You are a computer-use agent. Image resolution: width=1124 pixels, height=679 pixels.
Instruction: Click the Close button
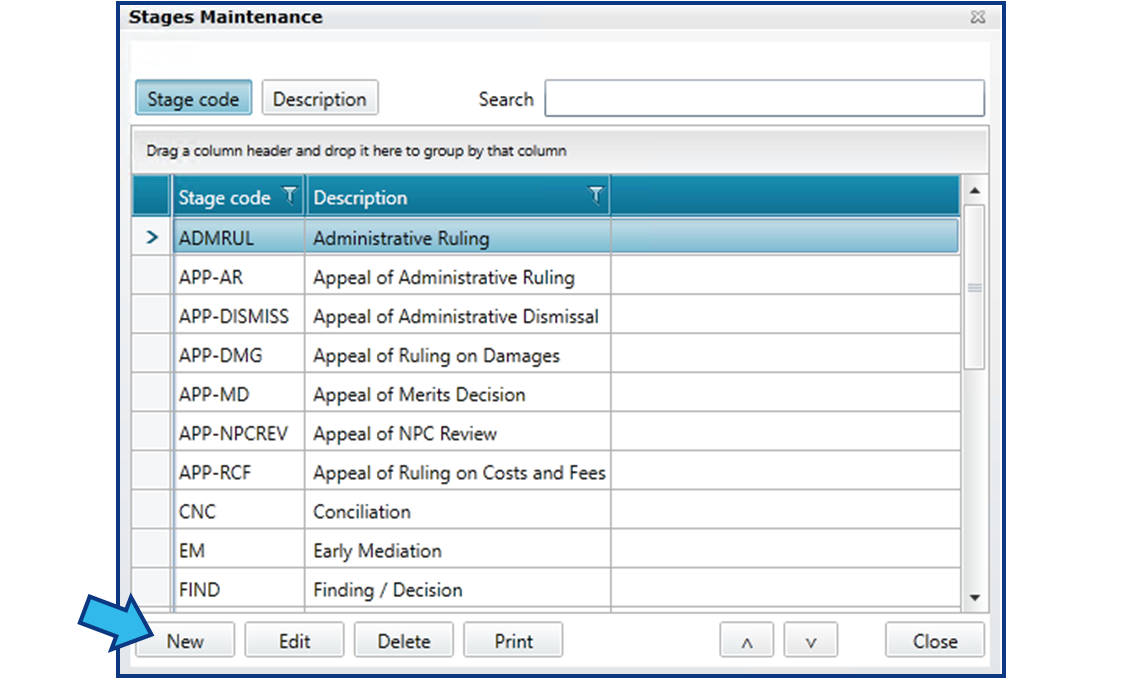[x=935, y=640]
